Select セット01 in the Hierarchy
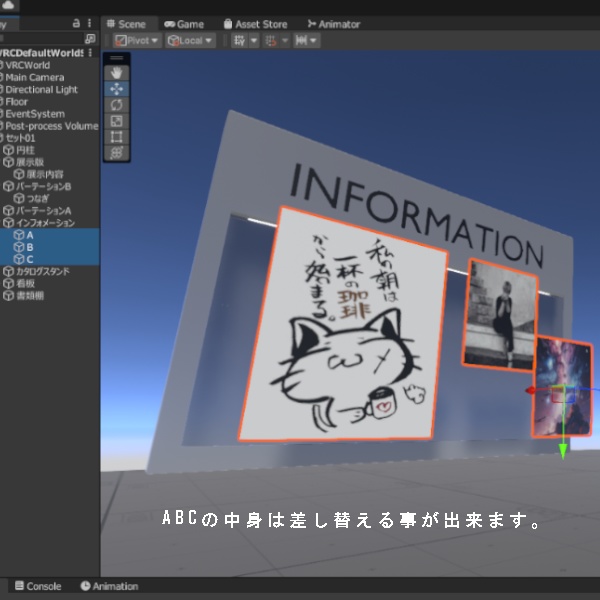 [50, 138]
